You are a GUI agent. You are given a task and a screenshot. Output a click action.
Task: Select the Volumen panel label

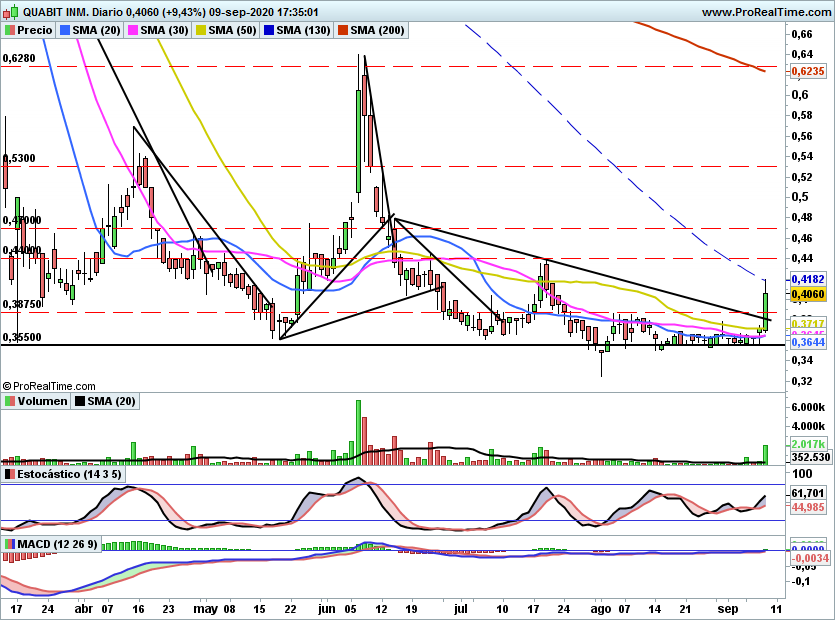point(42,401)
